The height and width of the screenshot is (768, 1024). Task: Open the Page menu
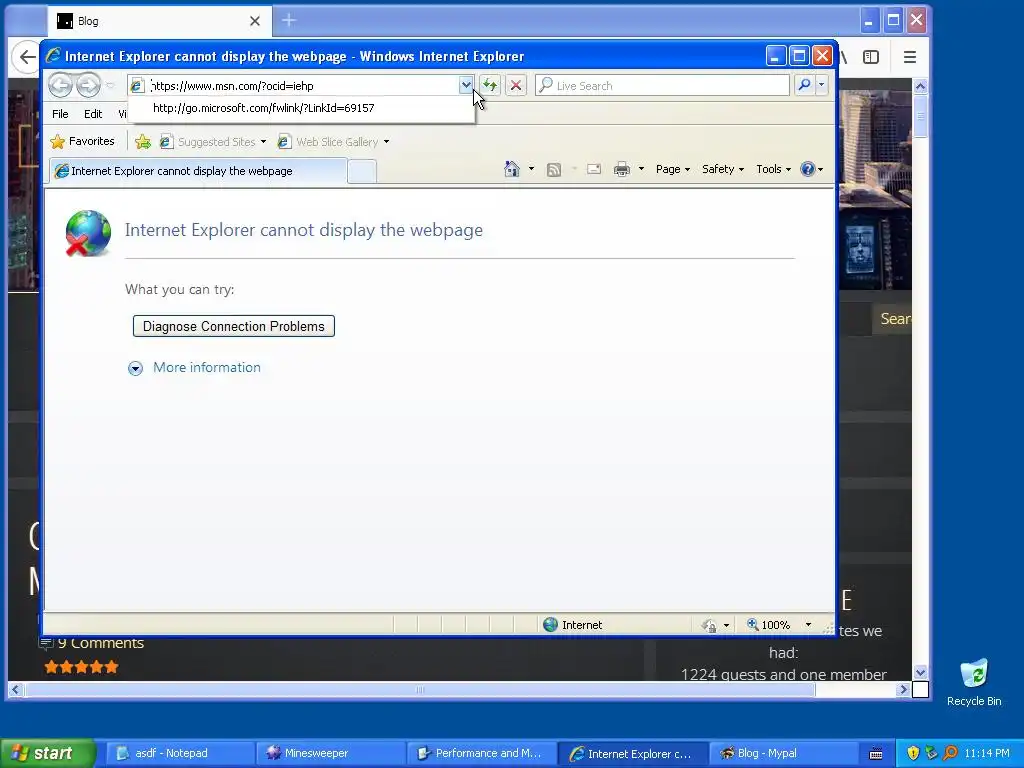coord(673,169)
